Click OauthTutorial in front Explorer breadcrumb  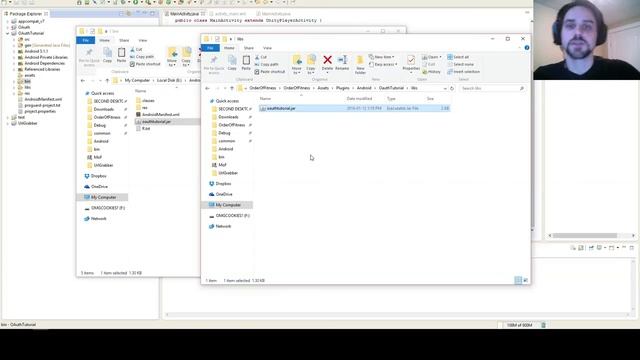(x=391, y=88)
